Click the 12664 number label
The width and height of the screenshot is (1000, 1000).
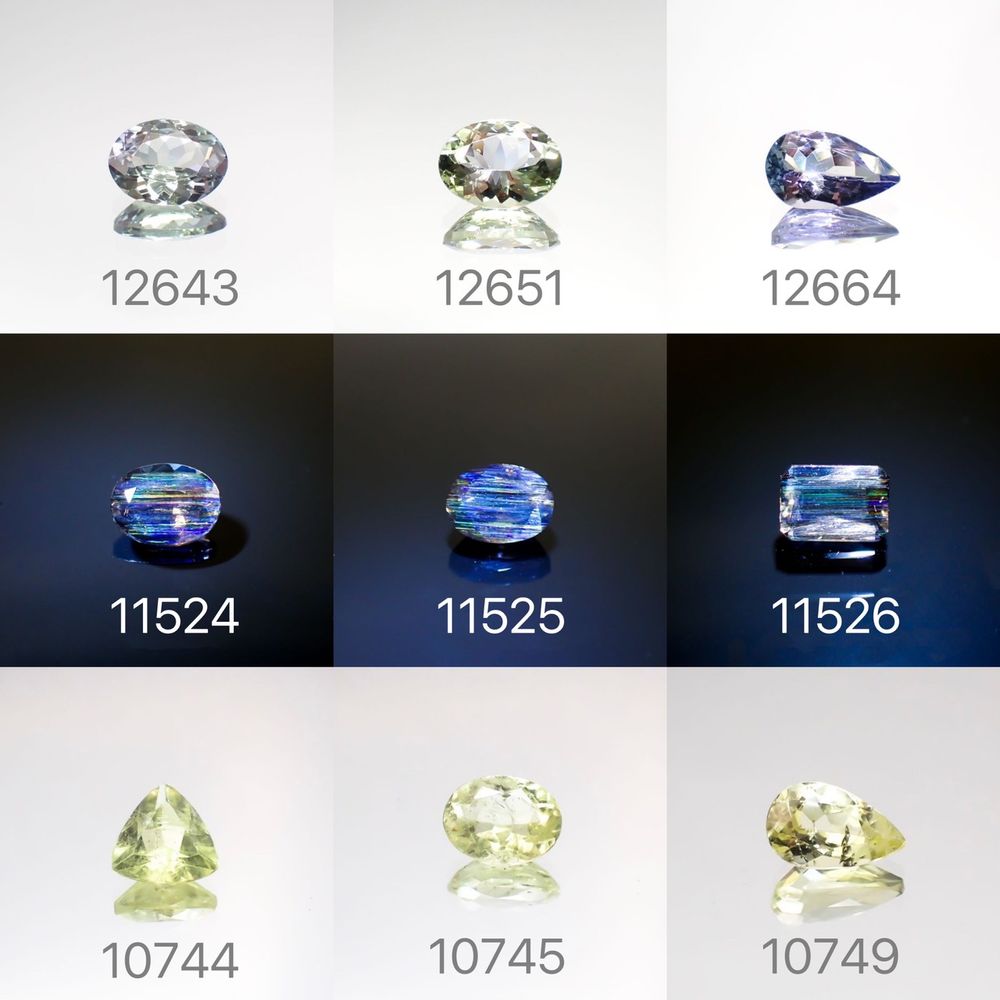[x=830, y=287]
